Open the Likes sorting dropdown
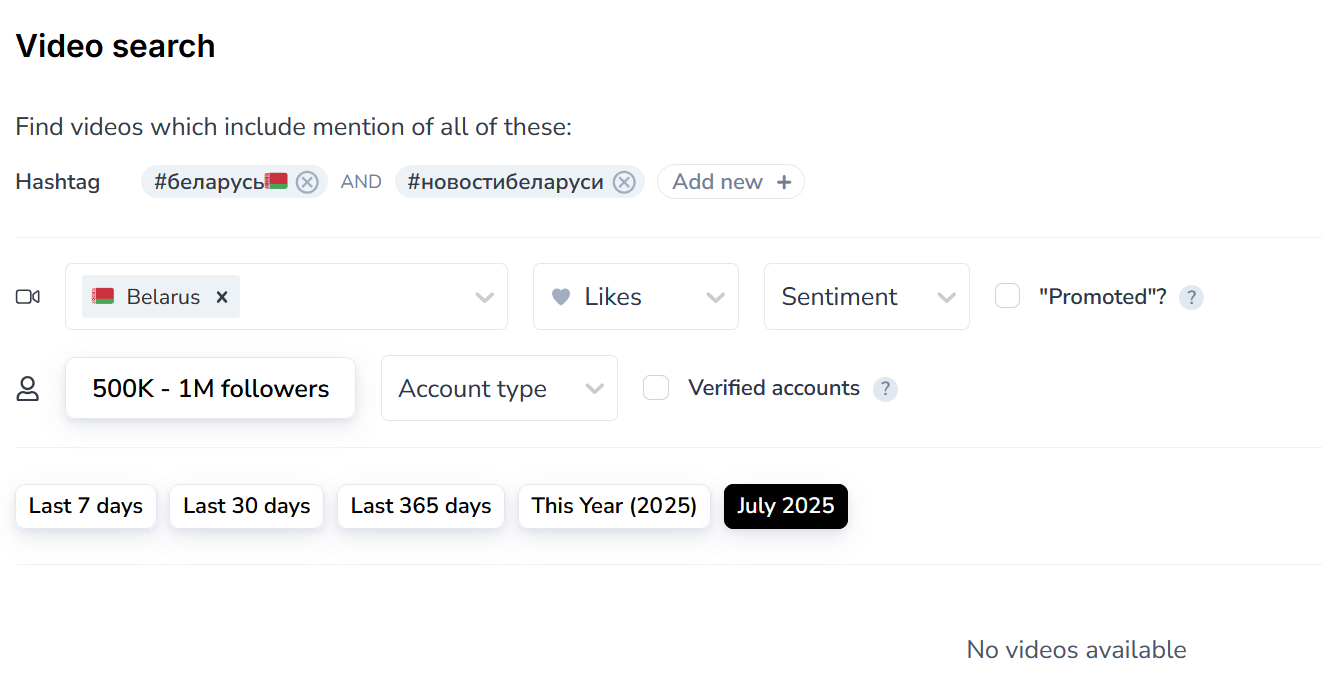The width and height of the screenshot is (1322, 688). (x=636, y=297)
